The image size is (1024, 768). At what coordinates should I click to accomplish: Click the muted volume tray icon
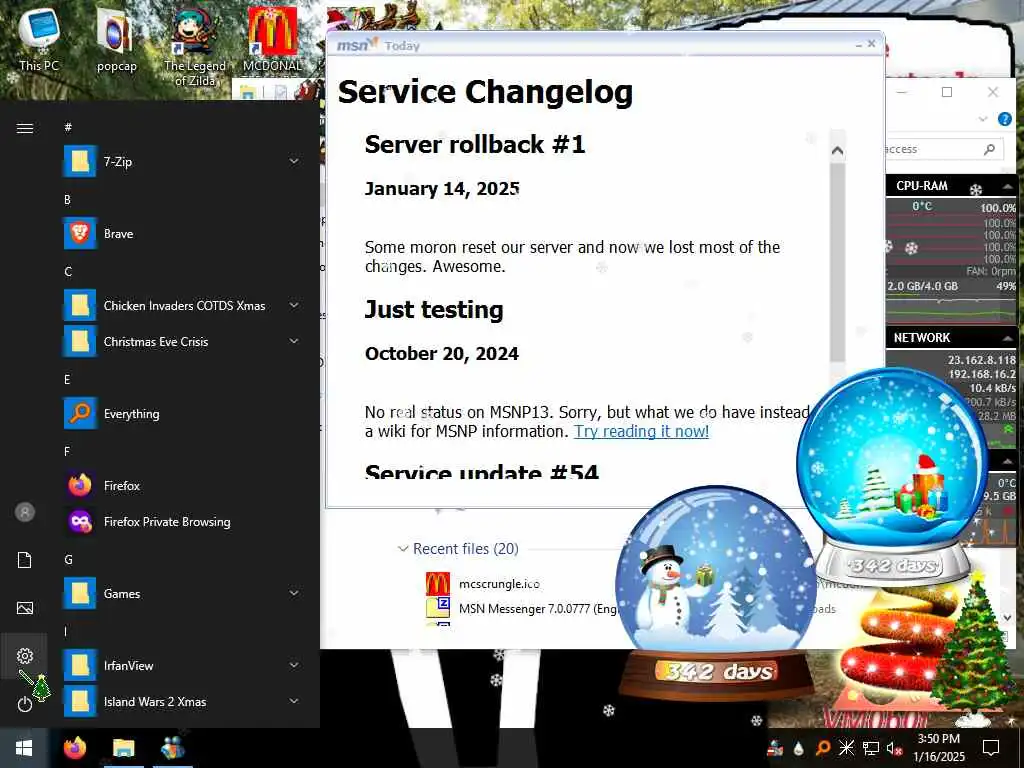coord(894,748)
